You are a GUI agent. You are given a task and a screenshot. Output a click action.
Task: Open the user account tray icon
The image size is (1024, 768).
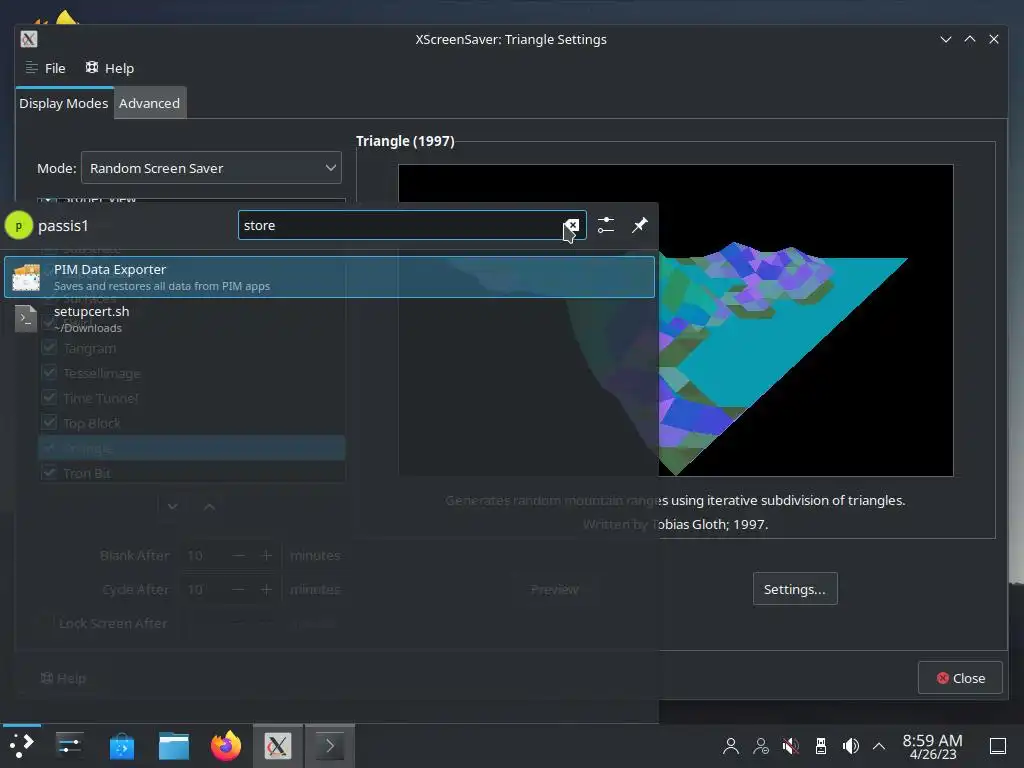pyautogui.click(x=731, y=746)
